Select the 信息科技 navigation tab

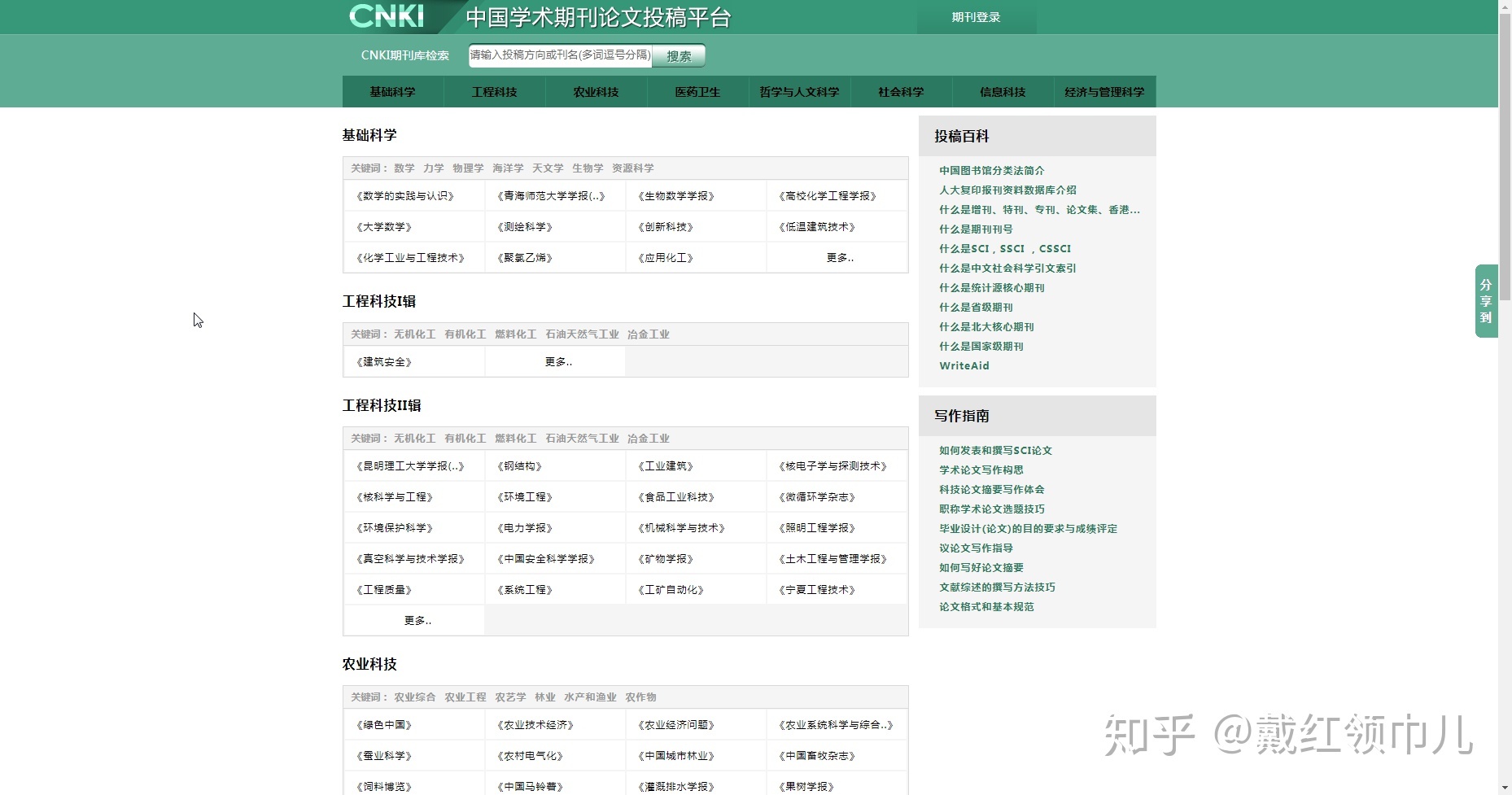click(1003, 92)
